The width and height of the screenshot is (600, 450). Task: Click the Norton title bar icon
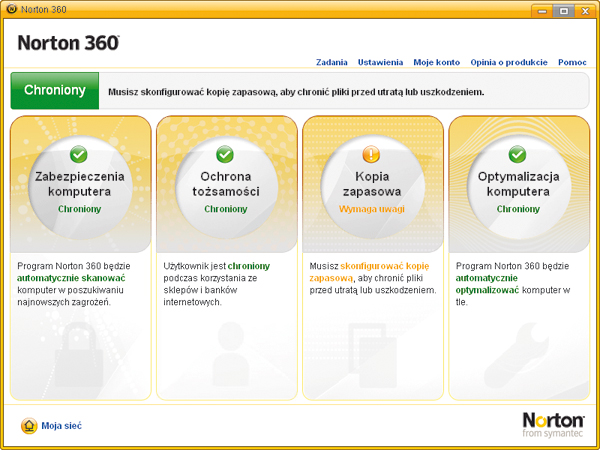10,10
